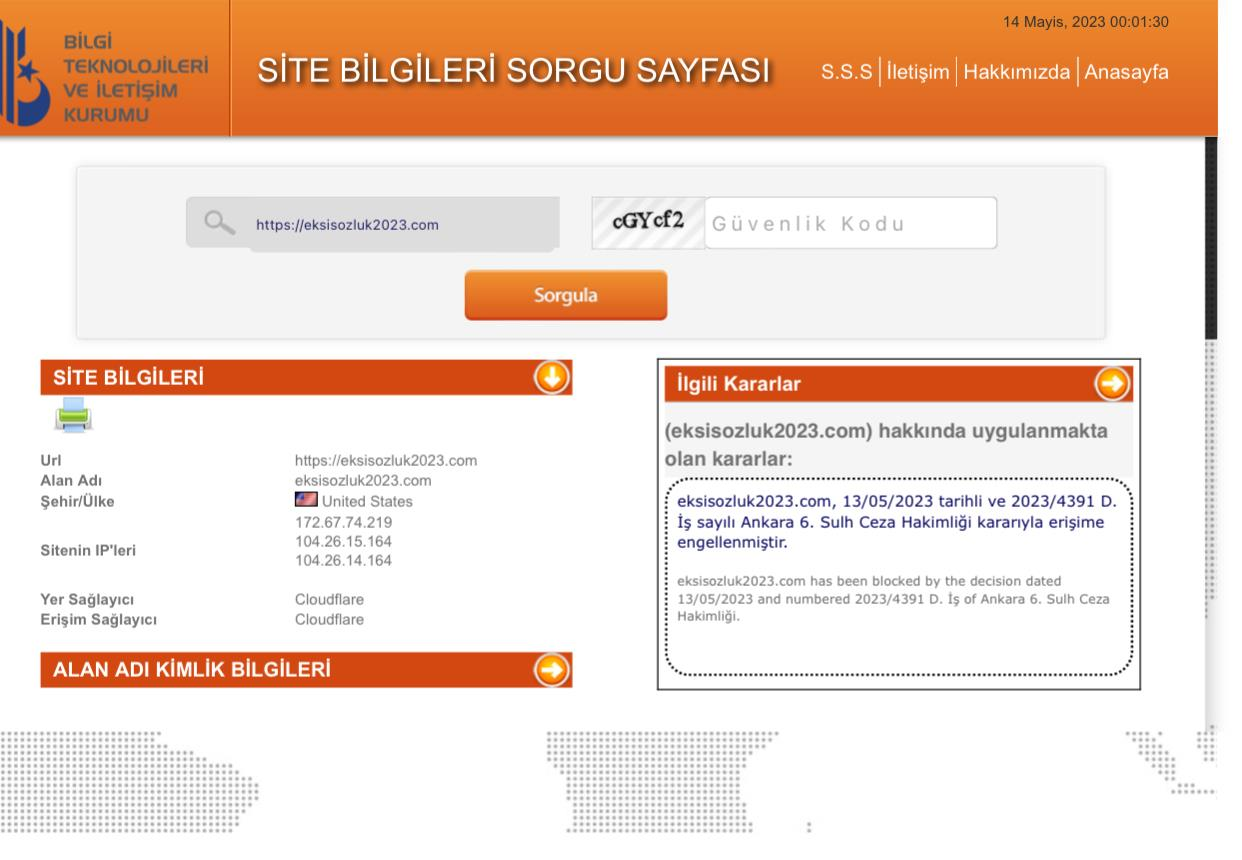Collapse Site Bilgileri with down arrow

pyautogui.click(x=552, y=377)
